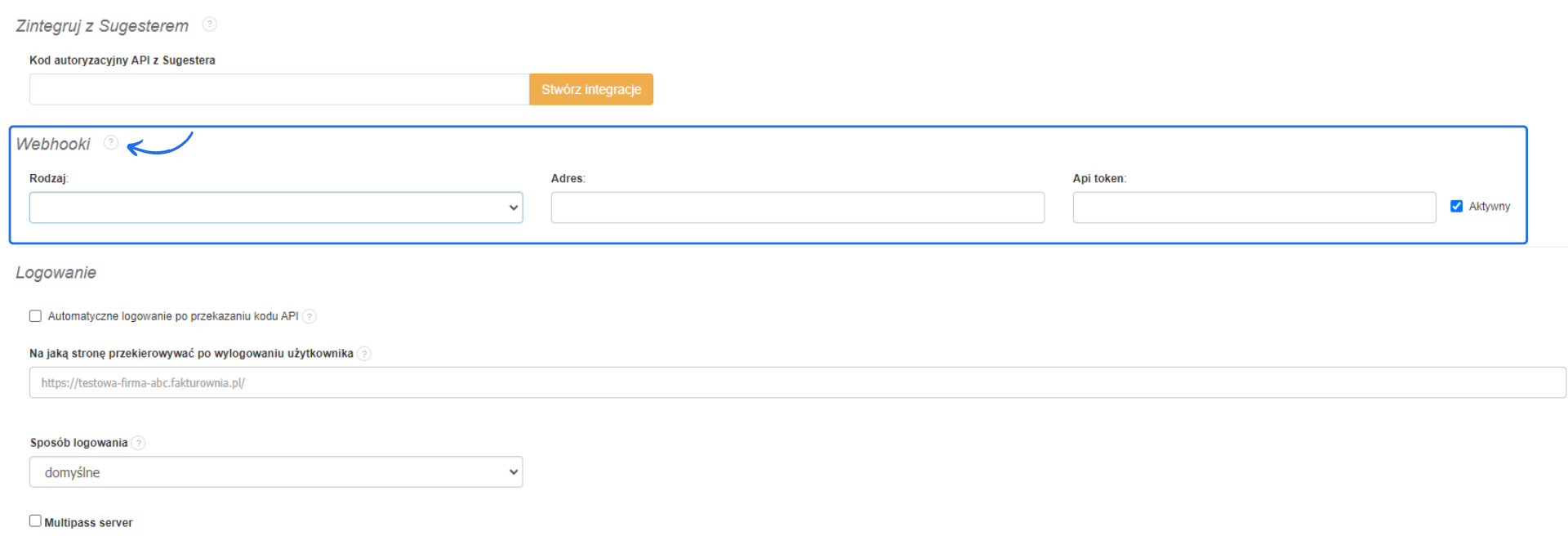This screenshot has height=536, width=1568.
Task: Enable automatic login after API code
Action: tap(35, 316)
